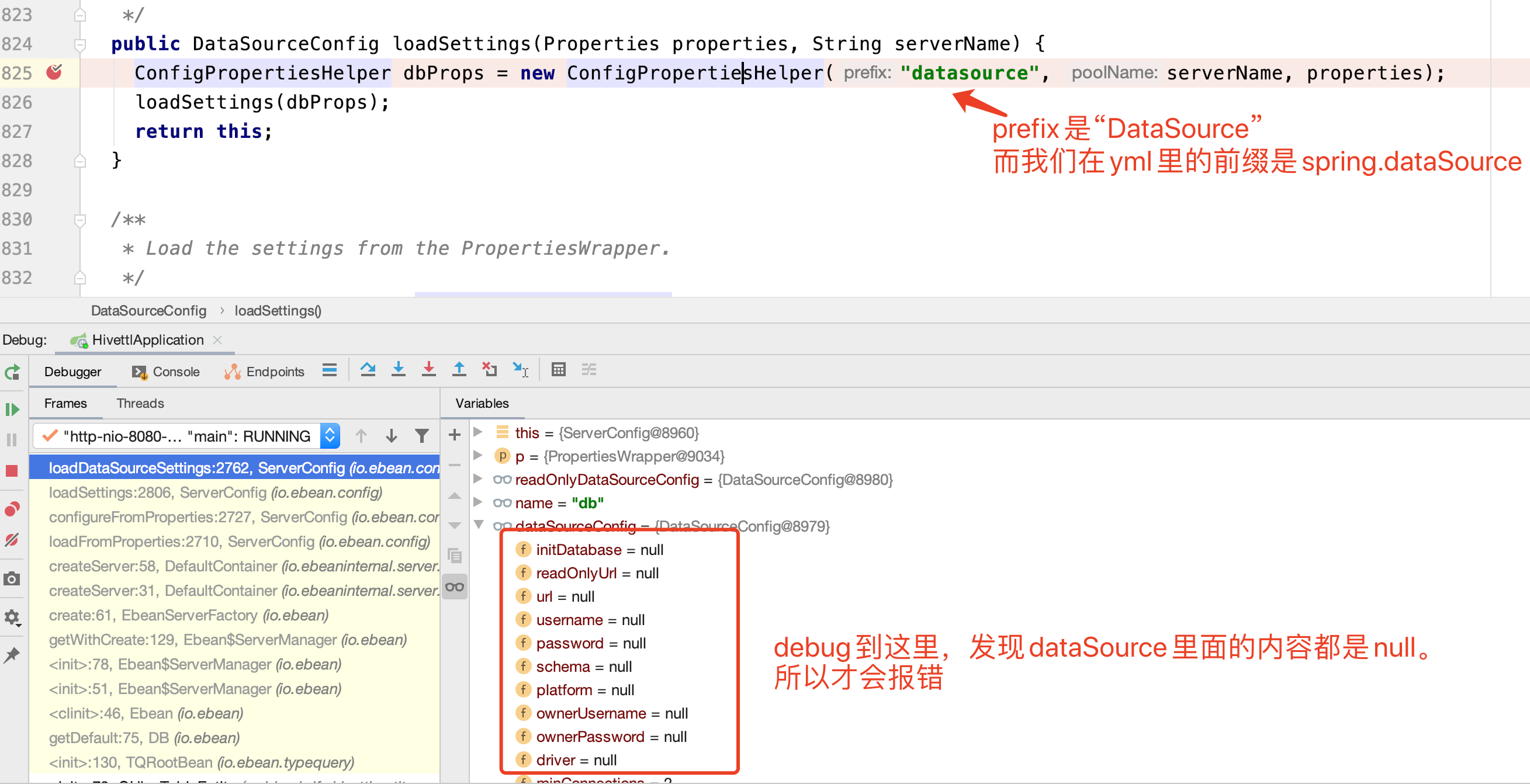Screen dimensions: 1530x784
Task: Click the Resume Program icon
Action: [x=12, y=409]
